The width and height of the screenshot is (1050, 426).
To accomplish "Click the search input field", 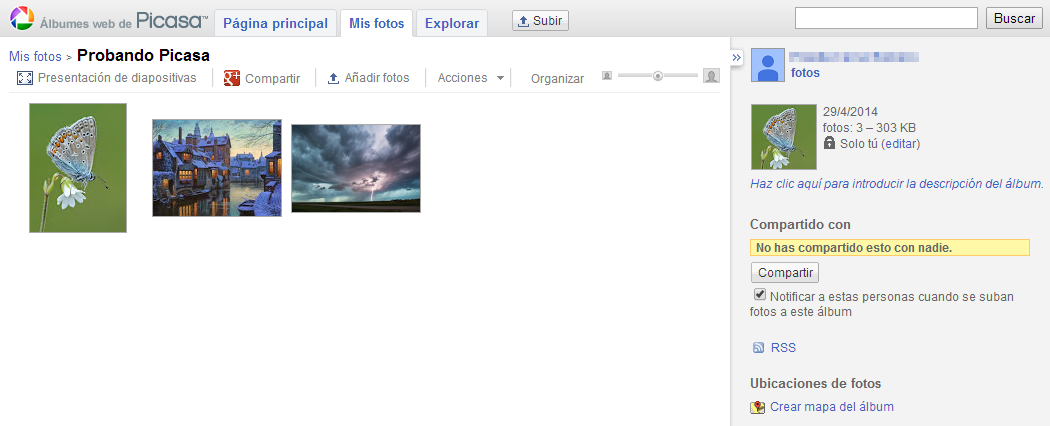I will click(886, 19).
